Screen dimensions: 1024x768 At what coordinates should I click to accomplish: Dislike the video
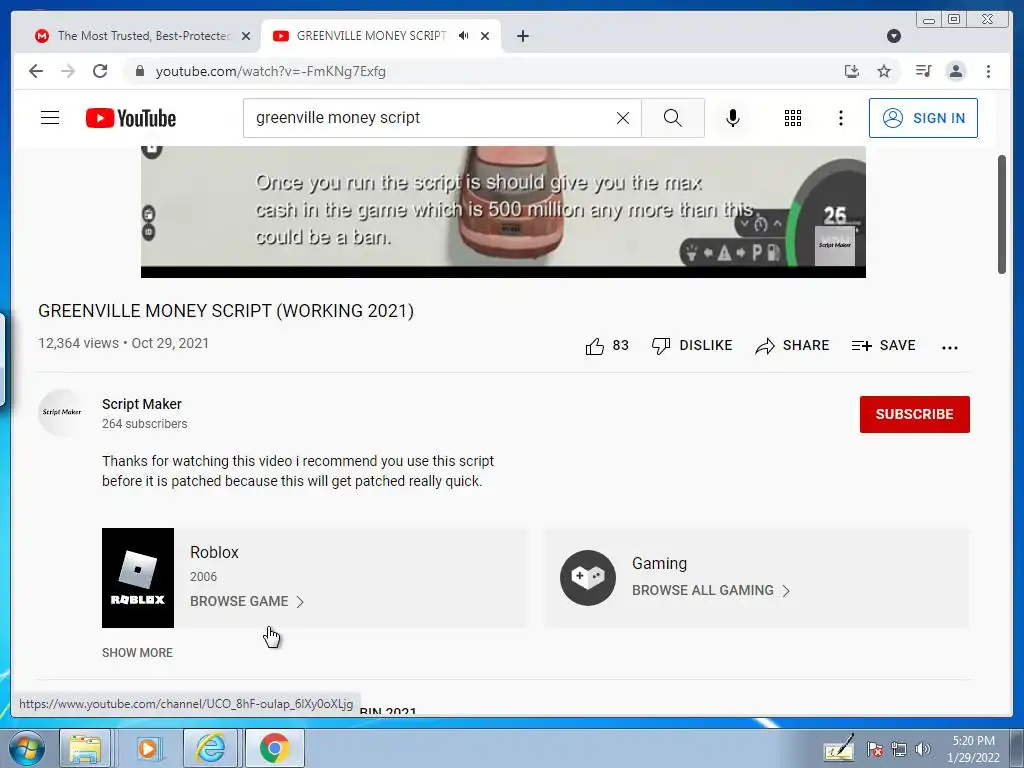pyautogui.click(x=692, y=345)
